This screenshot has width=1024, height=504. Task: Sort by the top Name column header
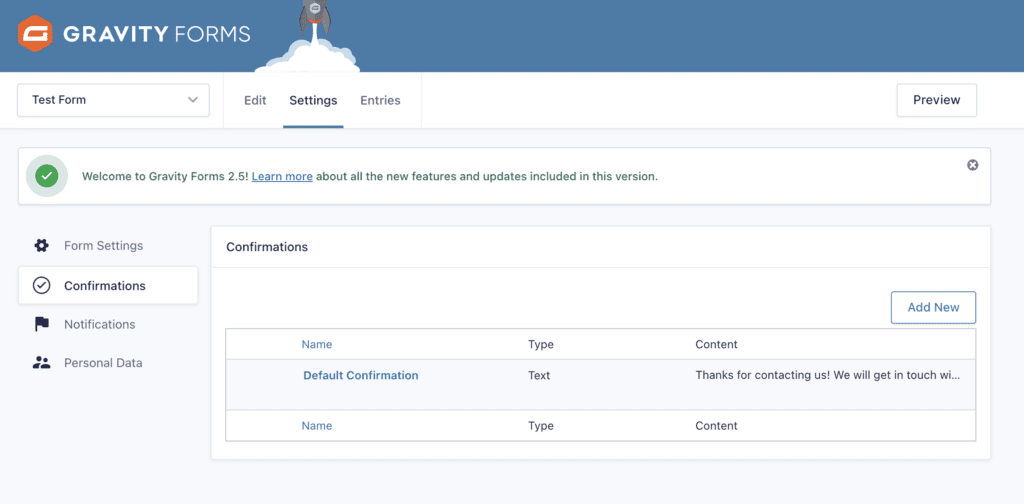(317, 344)
